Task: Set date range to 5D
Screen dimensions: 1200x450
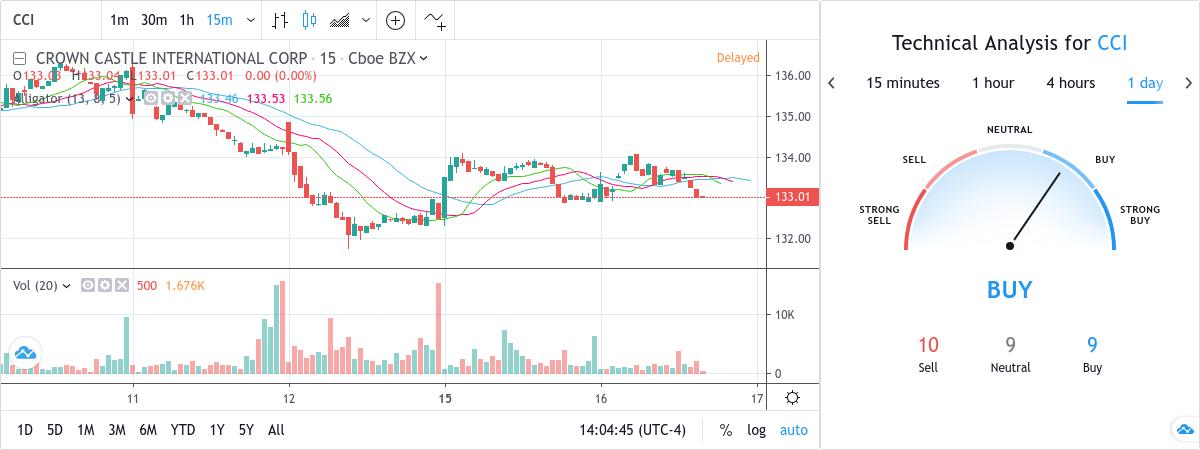Action: pyautogui.click(x=55, y=430)
